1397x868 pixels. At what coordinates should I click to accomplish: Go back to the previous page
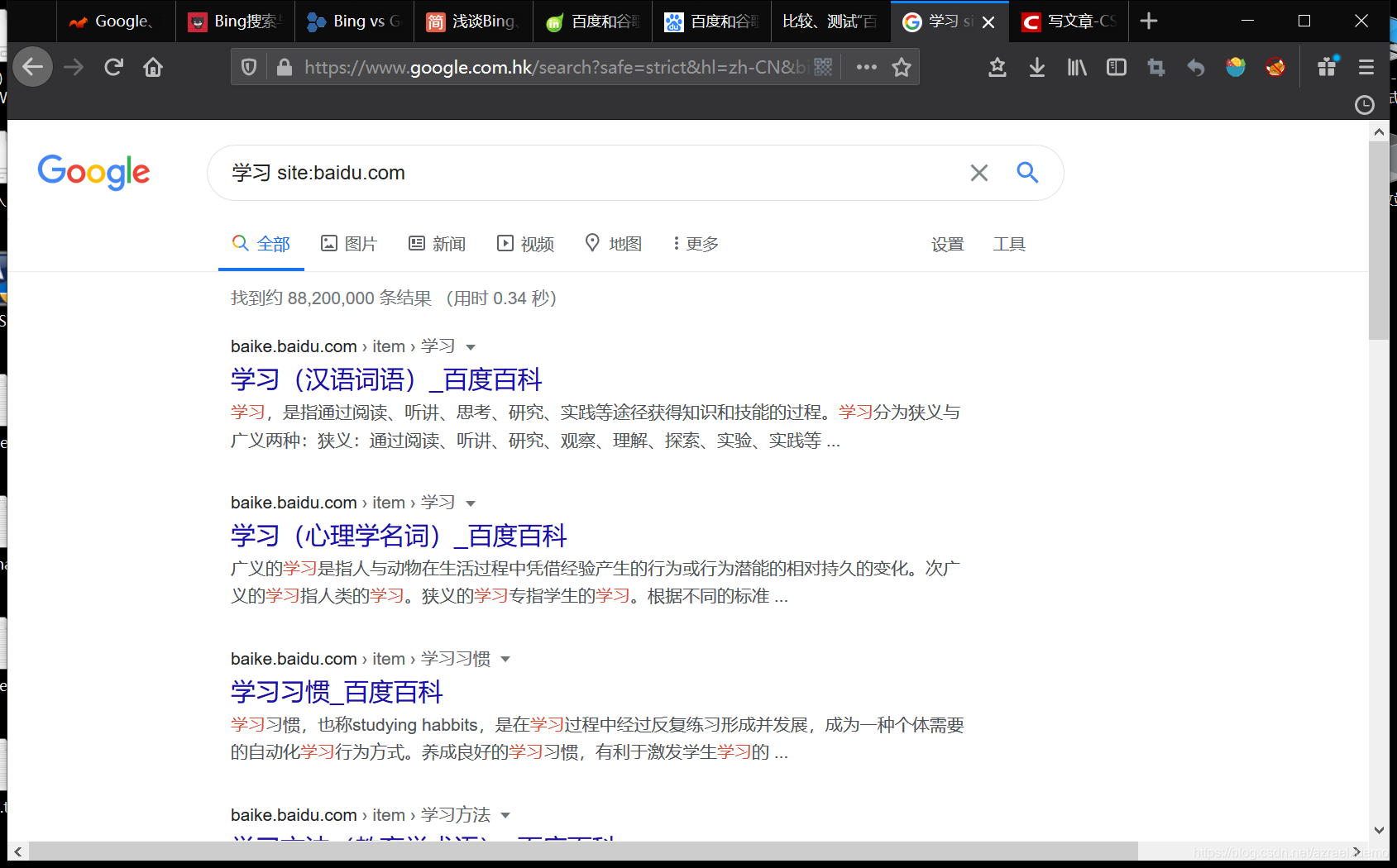33,67
